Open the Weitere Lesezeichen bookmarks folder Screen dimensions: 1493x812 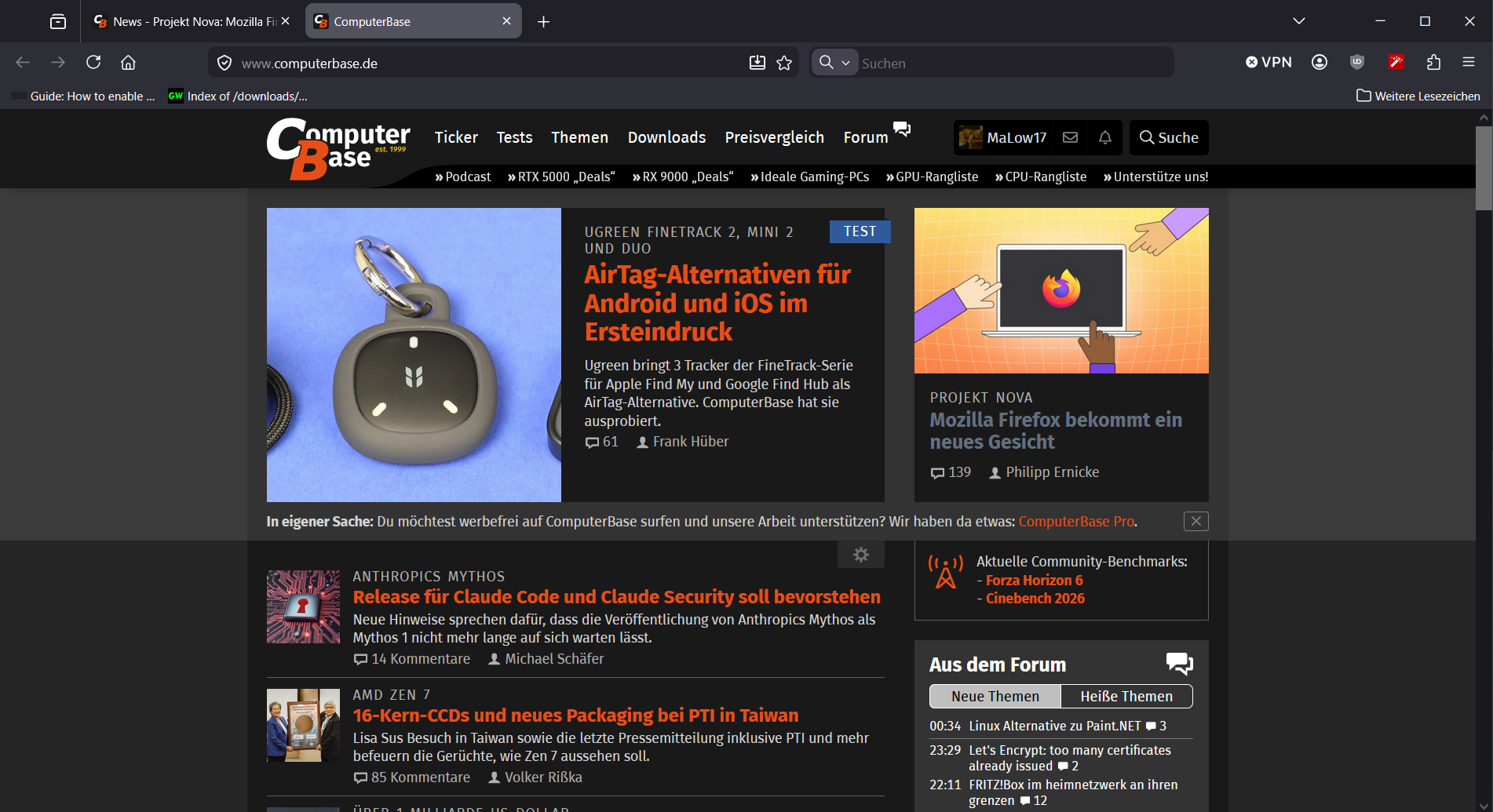tap(1418, 96)
